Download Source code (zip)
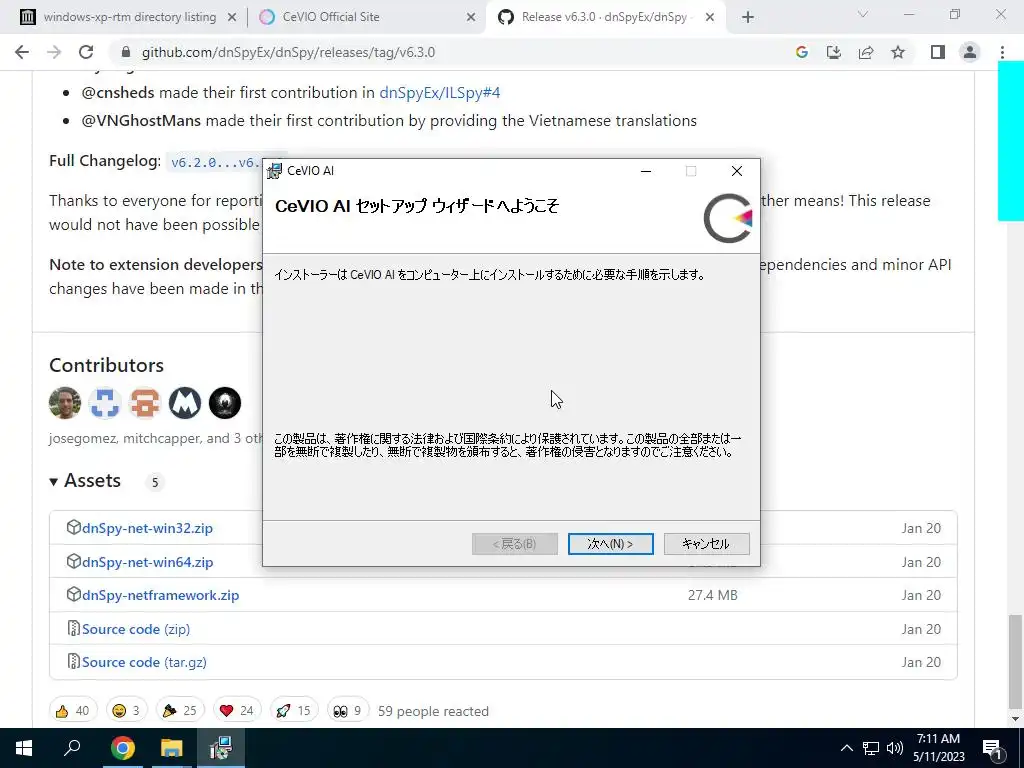 [x=136, y=630]
